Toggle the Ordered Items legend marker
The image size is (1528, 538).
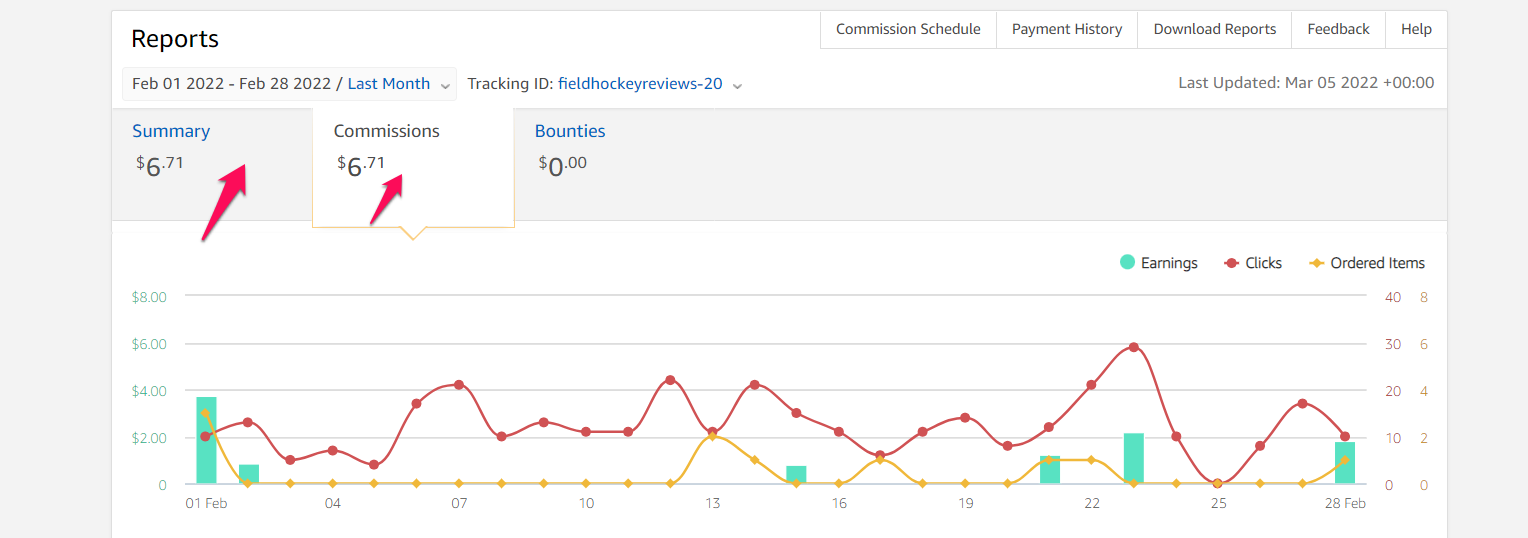pos(1317,263)
